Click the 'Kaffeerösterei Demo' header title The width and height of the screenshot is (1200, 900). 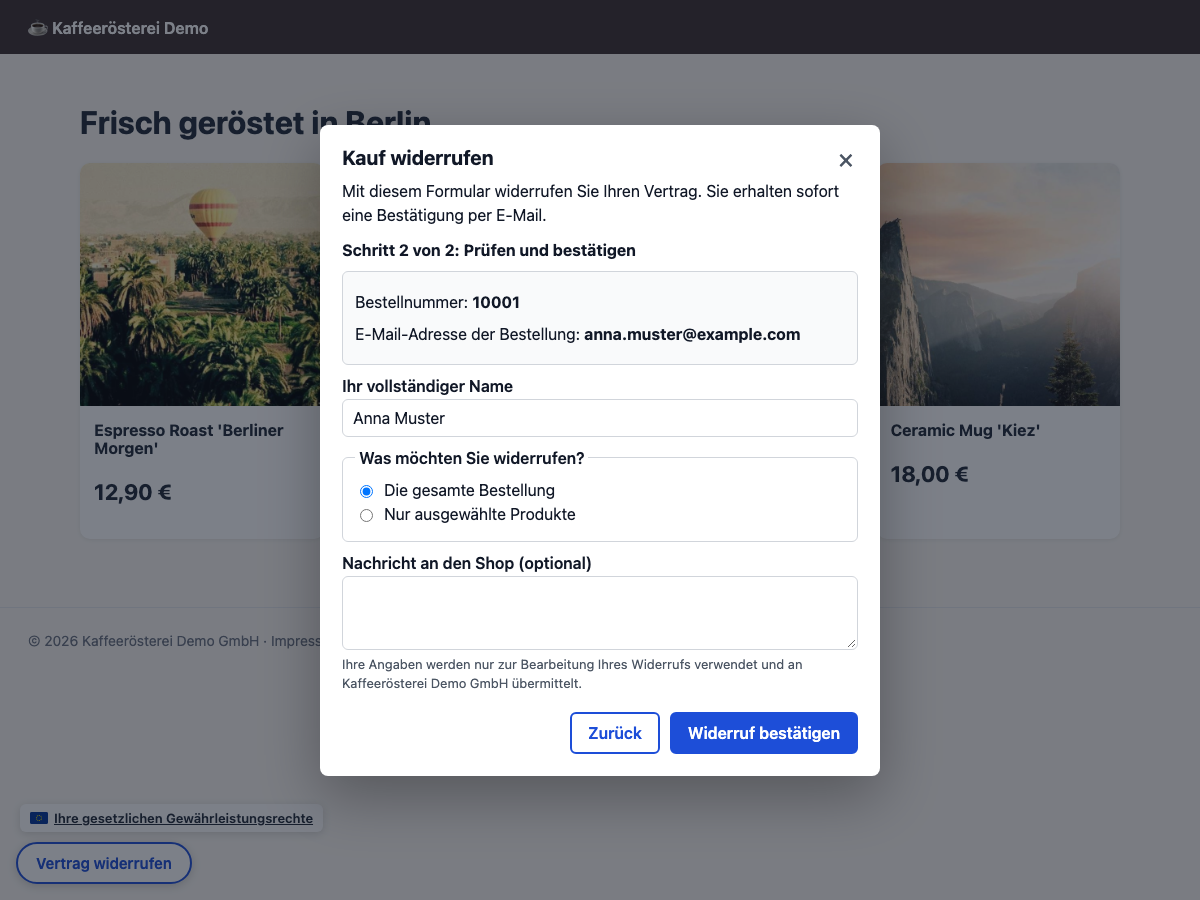130,28
